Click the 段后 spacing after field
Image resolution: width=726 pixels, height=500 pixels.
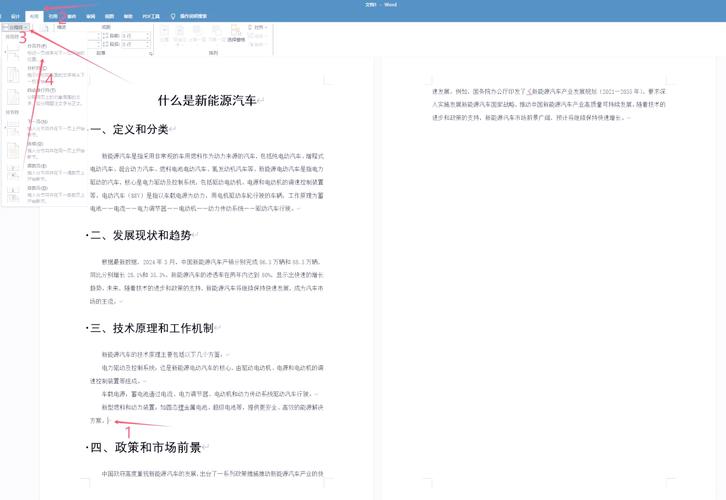(136, 44)
